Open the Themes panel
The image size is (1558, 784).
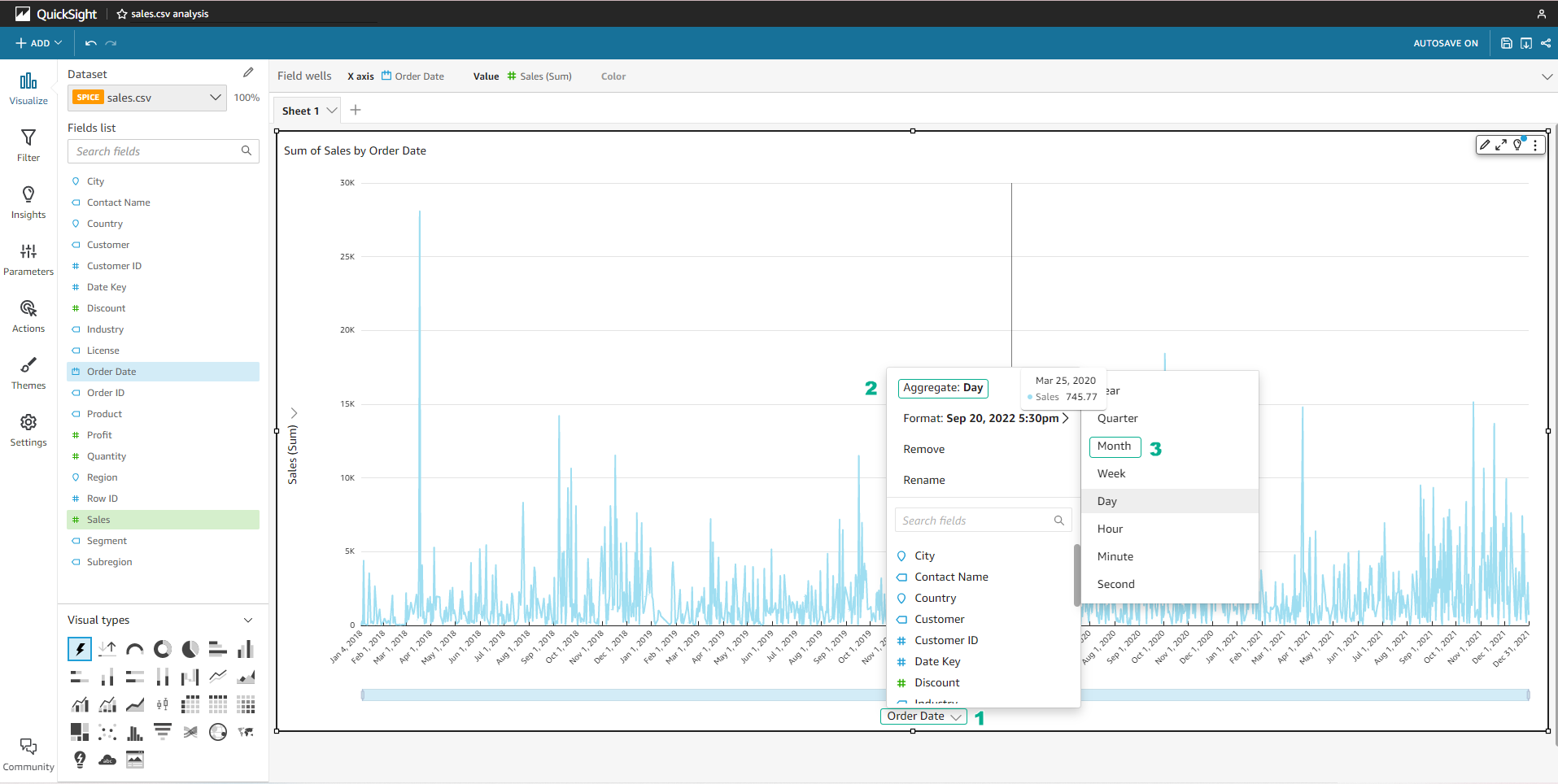pyautogui.click(x=28, y=373)
